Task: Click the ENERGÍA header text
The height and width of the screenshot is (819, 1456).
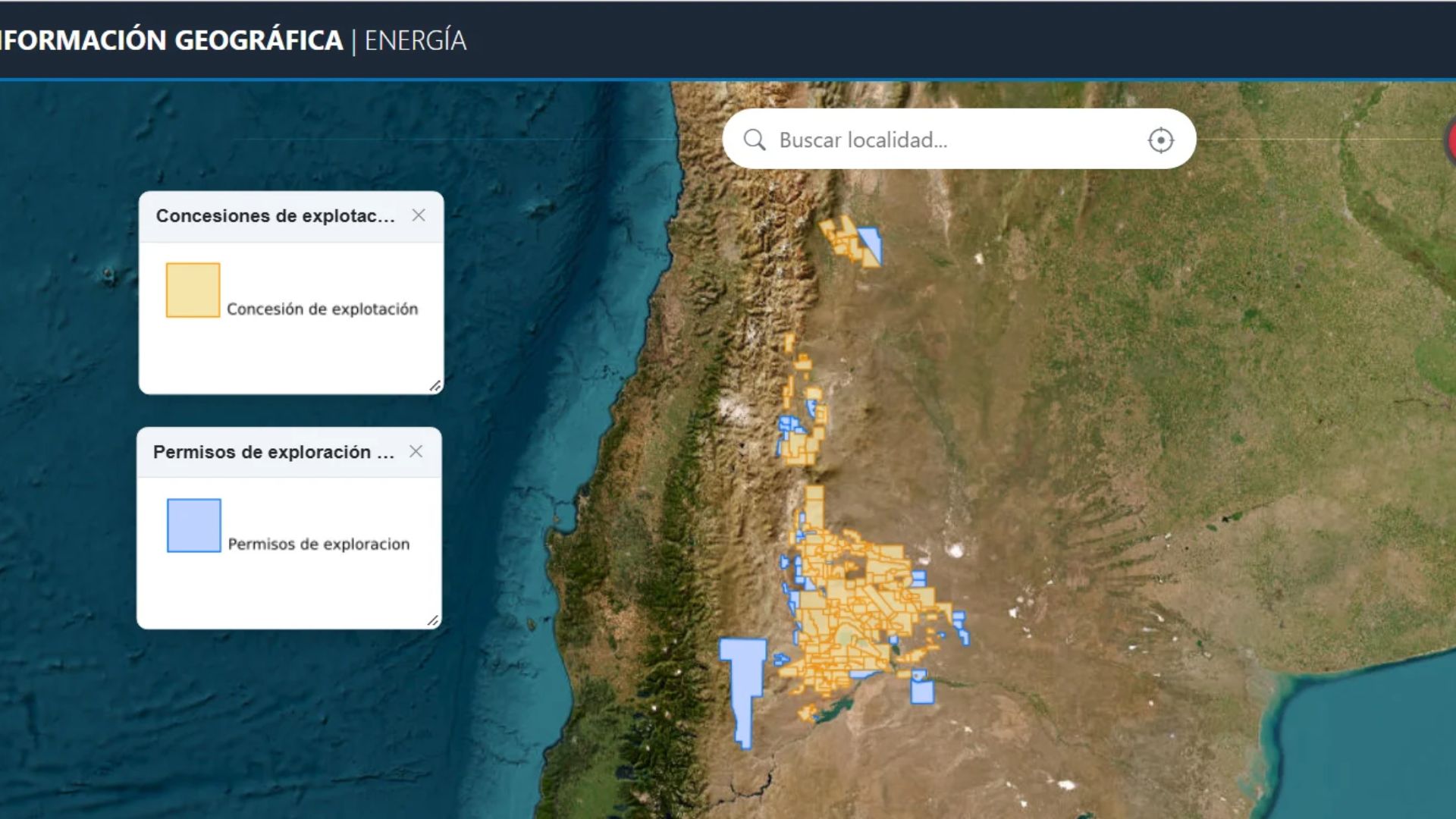Action: pyautogui.click(x=416, y=40)
